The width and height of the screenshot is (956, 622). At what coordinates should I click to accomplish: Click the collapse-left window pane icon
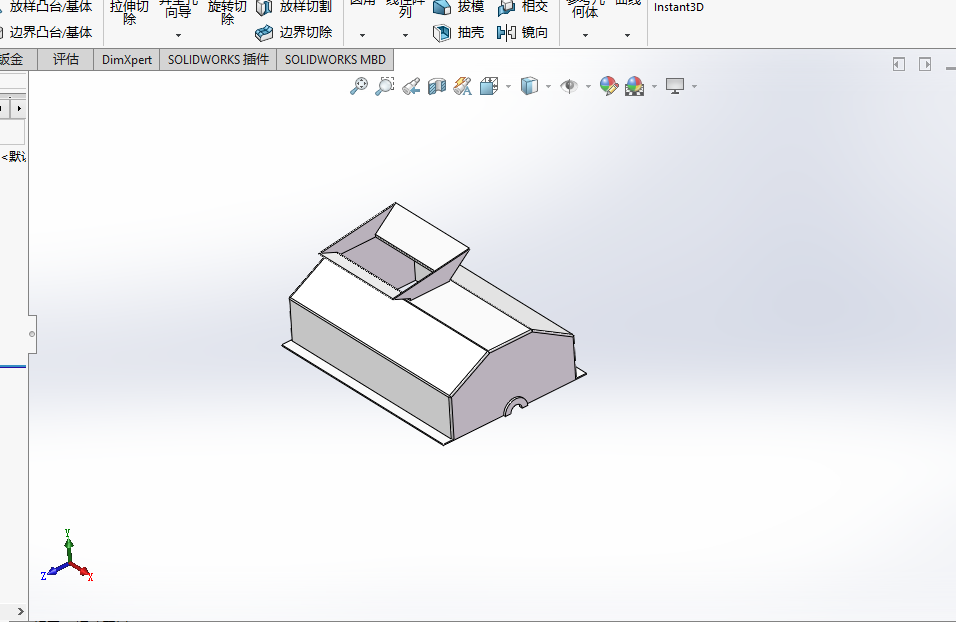(x=899, y=64)
